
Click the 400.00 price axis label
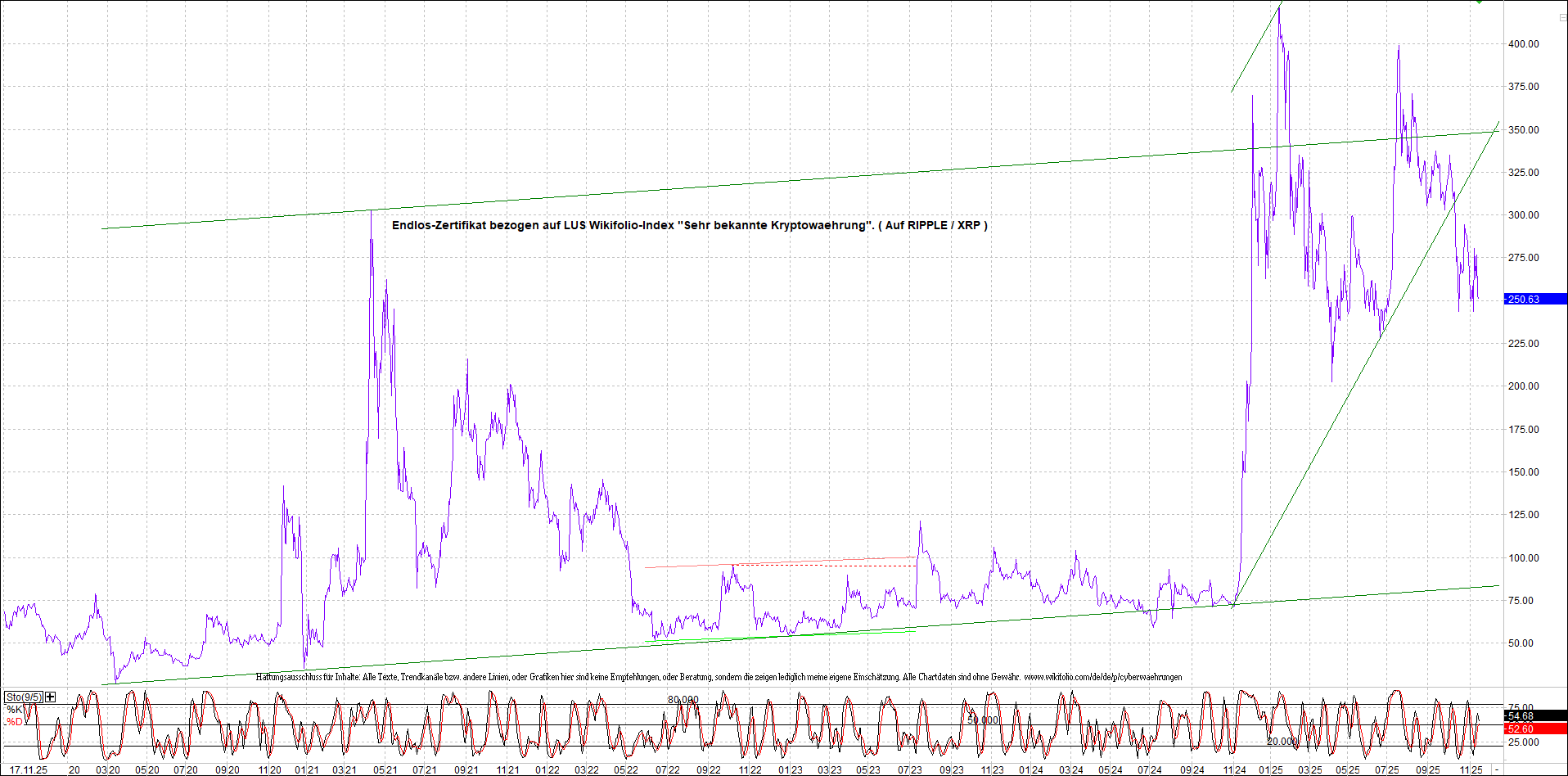tap(1523, 44)
